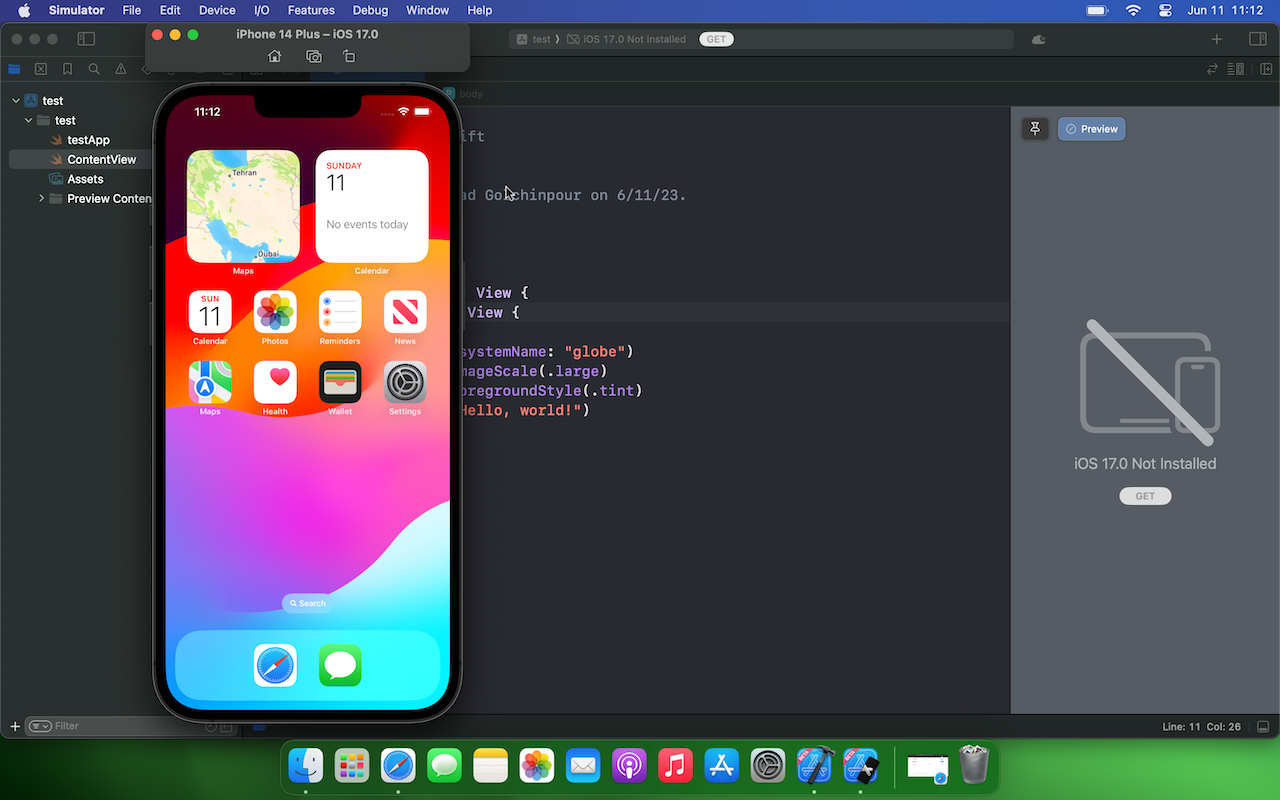Toggle the Preview pill in canvas
Viewport: 1280px width, 800px height.
click(x=1091, y=128)
